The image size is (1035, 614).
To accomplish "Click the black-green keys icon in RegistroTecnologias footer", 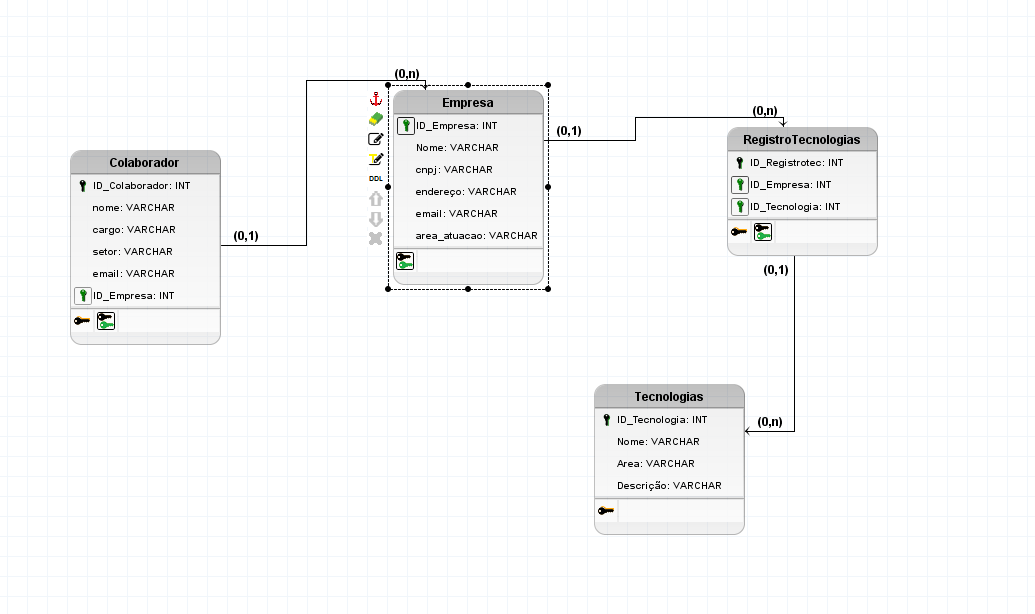I will [x=763, y=232].
